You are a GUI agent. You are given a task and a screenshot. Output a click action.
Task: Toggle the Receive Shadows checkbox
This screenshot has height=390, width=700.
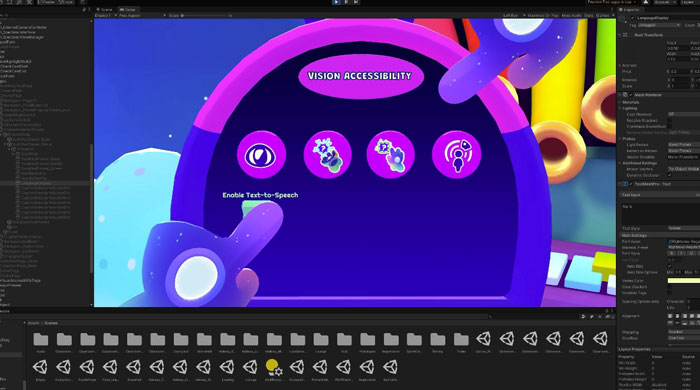coord(669,120)
